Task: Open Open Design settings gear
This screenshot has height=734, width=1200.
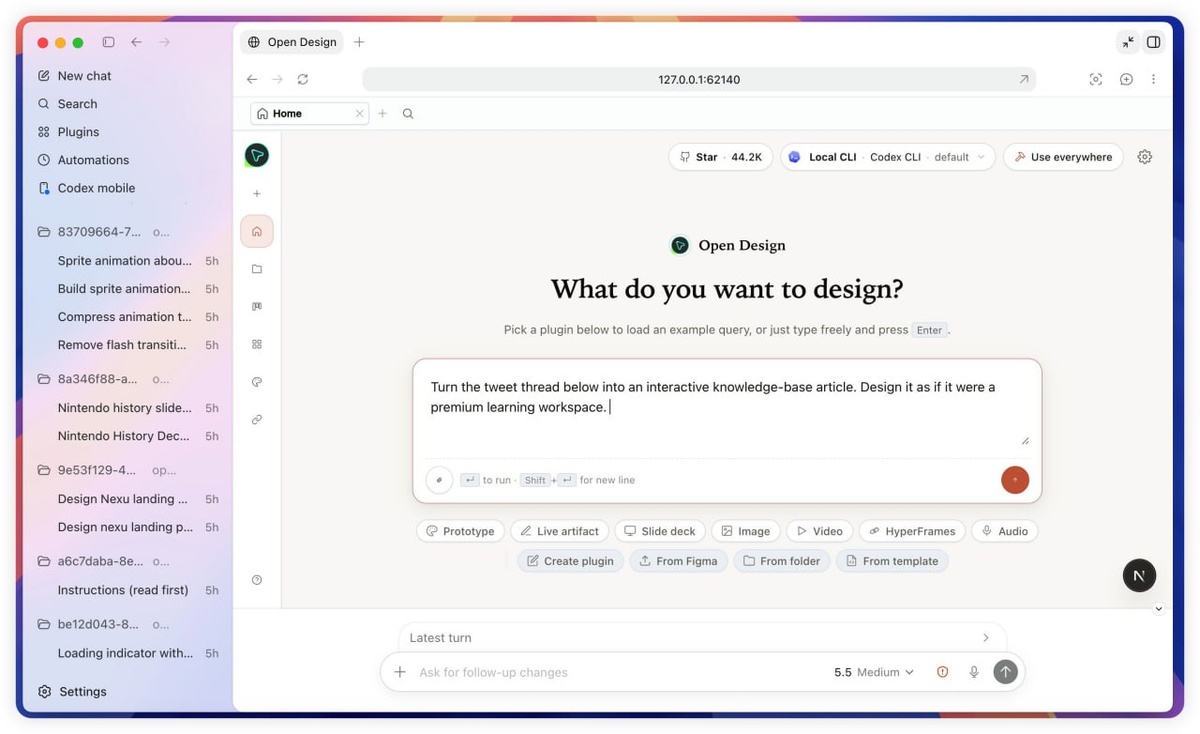Action: point(1145,157)
